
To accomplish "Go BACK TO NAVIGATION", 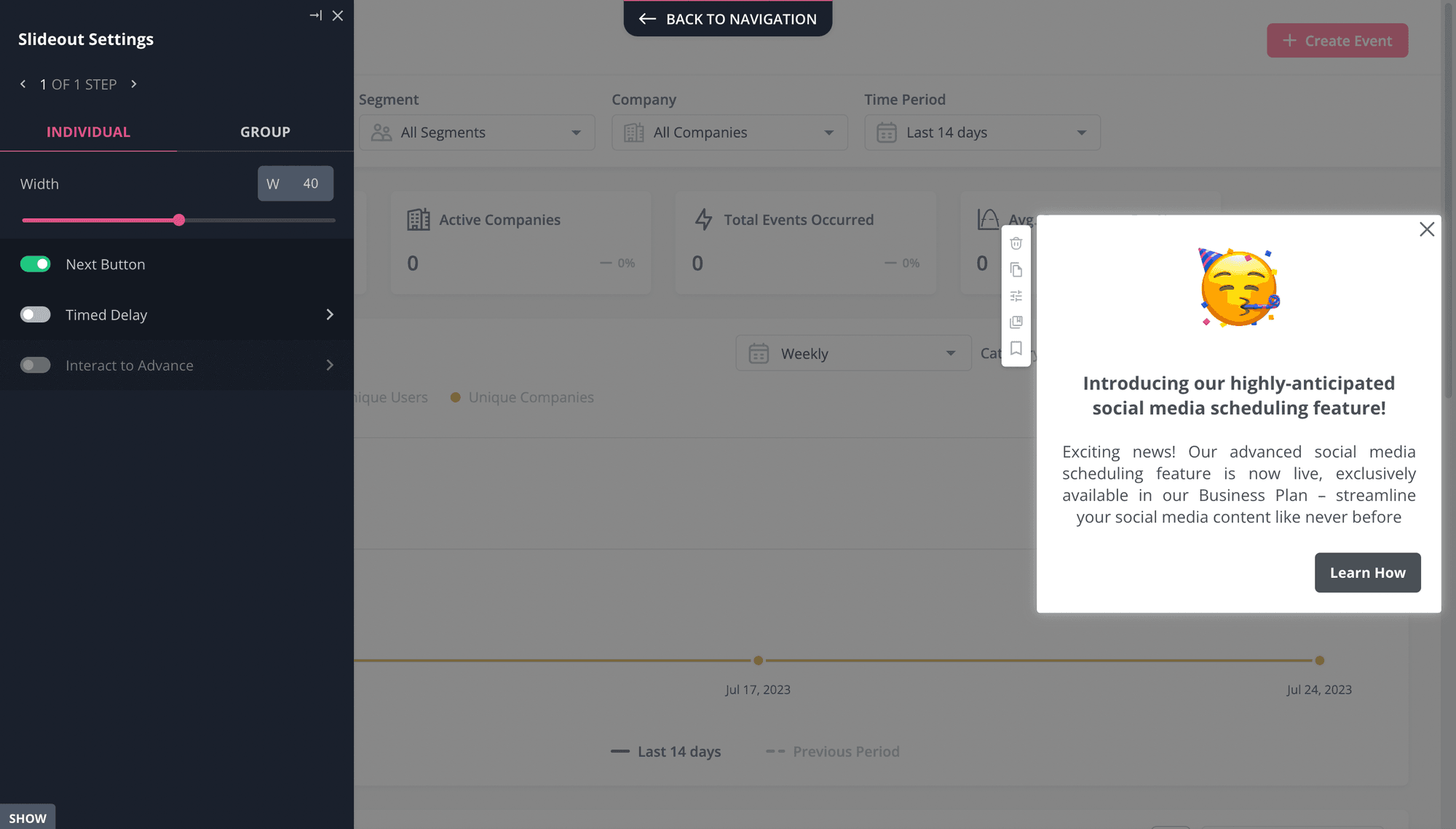I will point(727,19).
